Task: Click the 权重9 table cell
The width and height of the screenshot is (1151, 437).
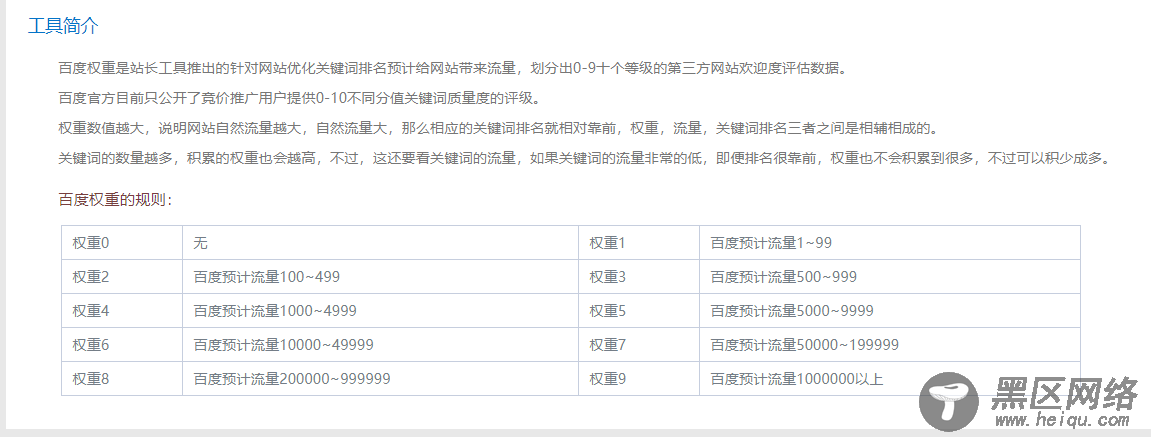Action: 639,379
